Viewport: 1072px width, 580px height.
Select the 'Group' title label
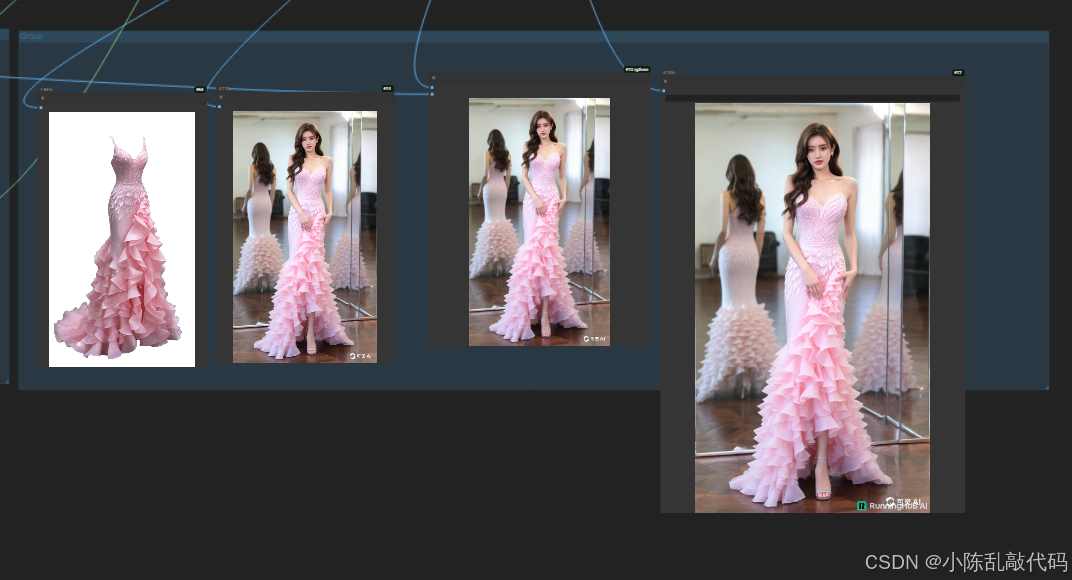(x=31, y=36)
